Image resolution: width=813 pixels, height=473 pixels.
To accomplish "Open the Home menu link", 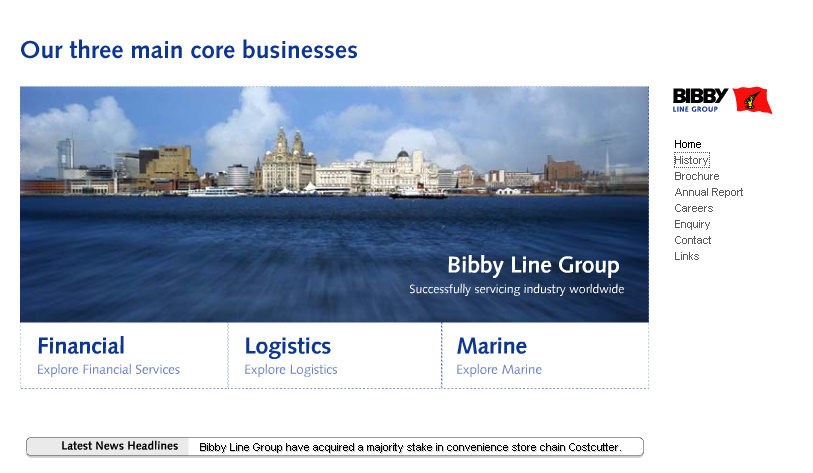I will click(688, 144).
